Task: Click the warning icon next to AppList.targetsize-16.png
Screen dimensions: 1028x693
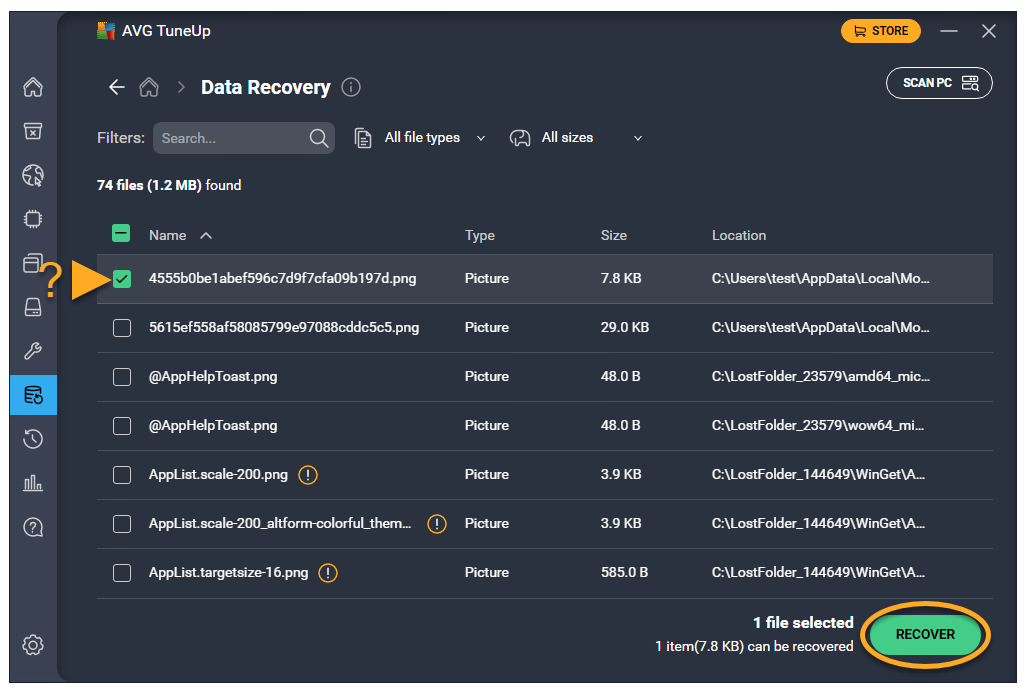Action: (328, 573)
